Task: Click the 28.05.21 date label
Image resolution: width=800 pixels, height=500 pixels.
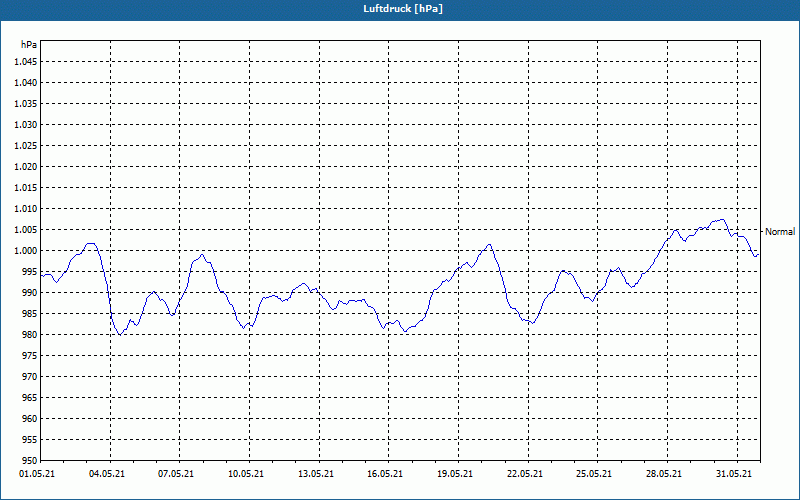Action: (x=663, y=474)
